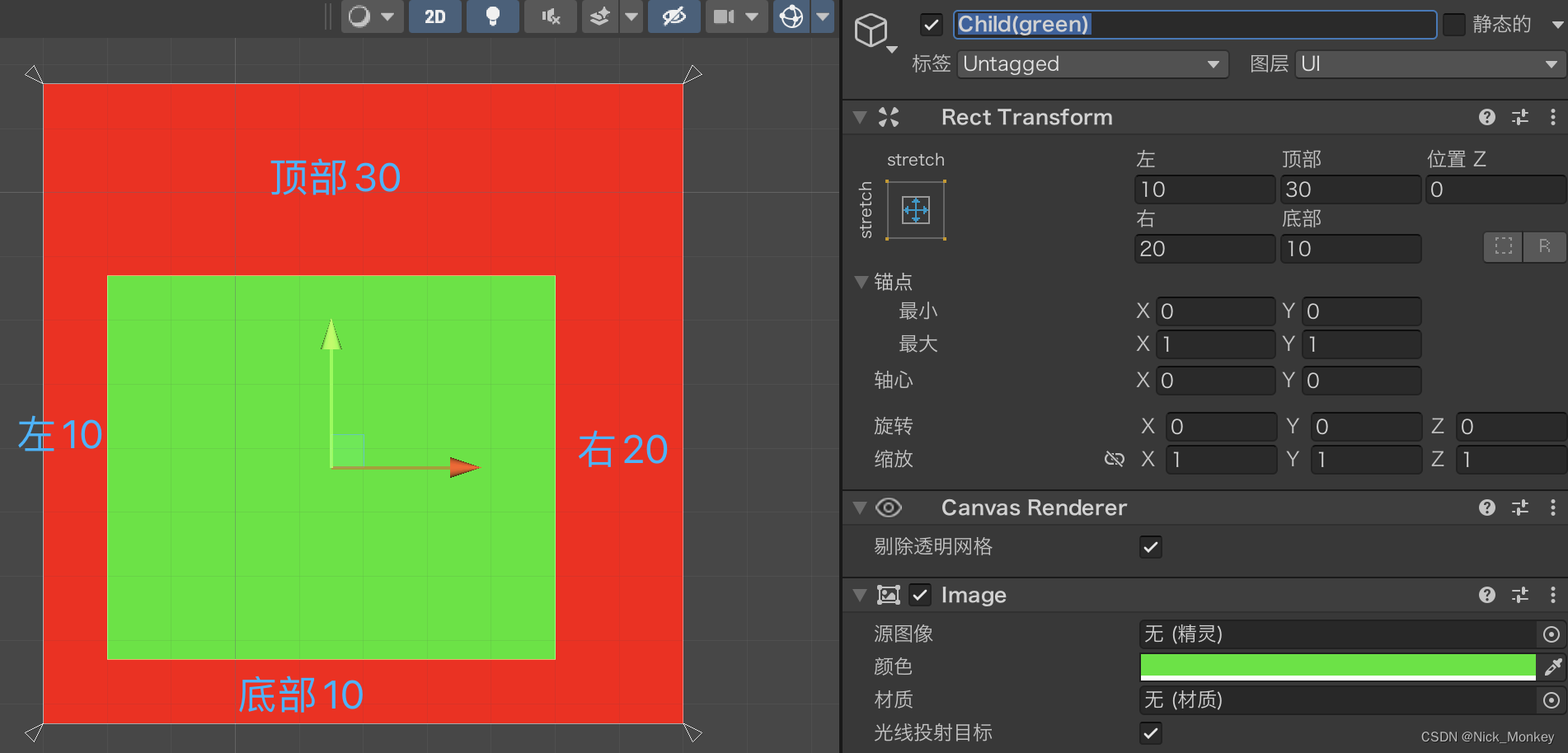This screenshot has width=1568, height=753.
Task: Mute scene audio using the speaker icon
Action: pyautogui.click(x=550, y=16)
